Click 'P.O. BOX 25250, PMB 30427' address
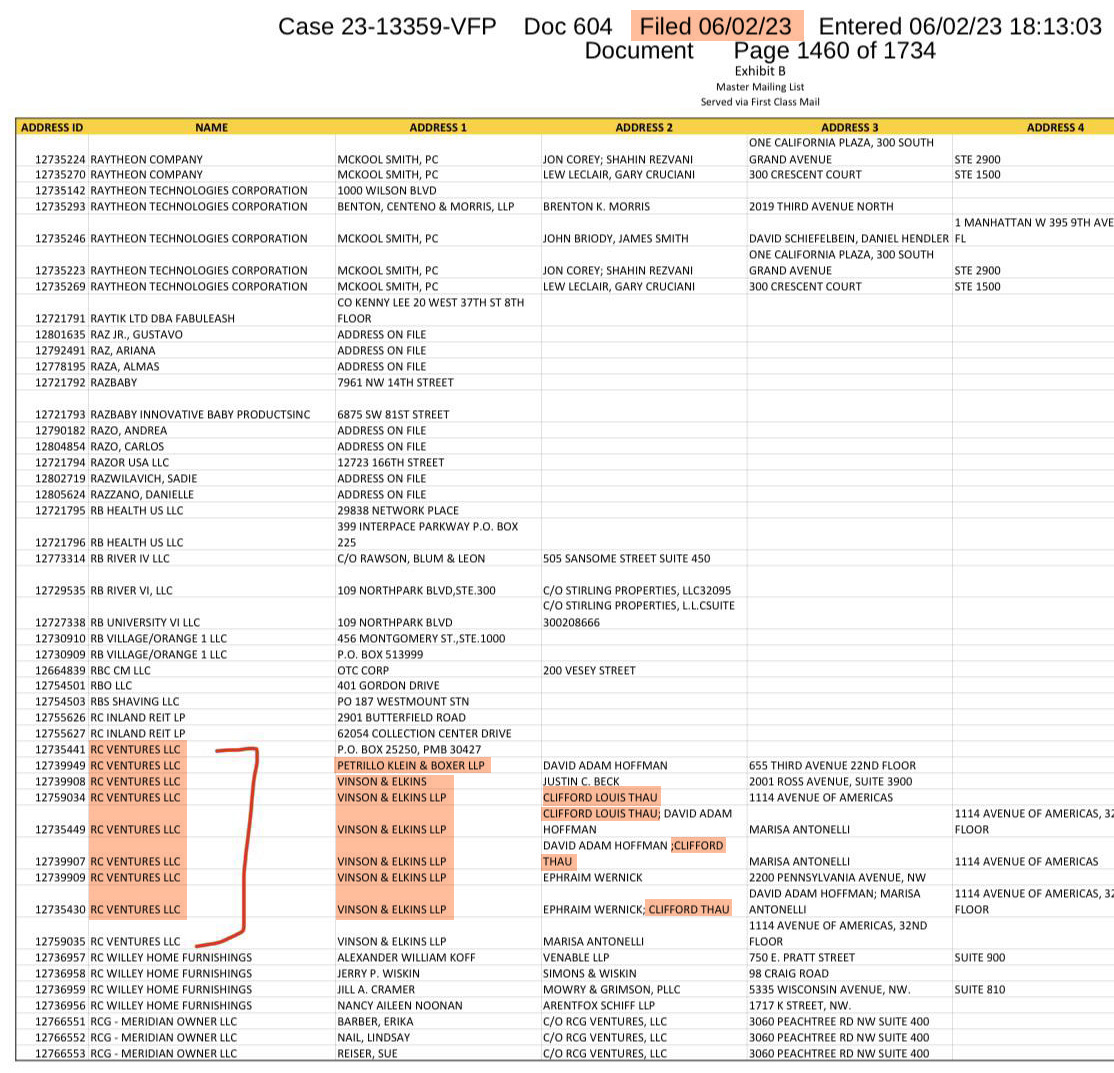 click(409, 750)
